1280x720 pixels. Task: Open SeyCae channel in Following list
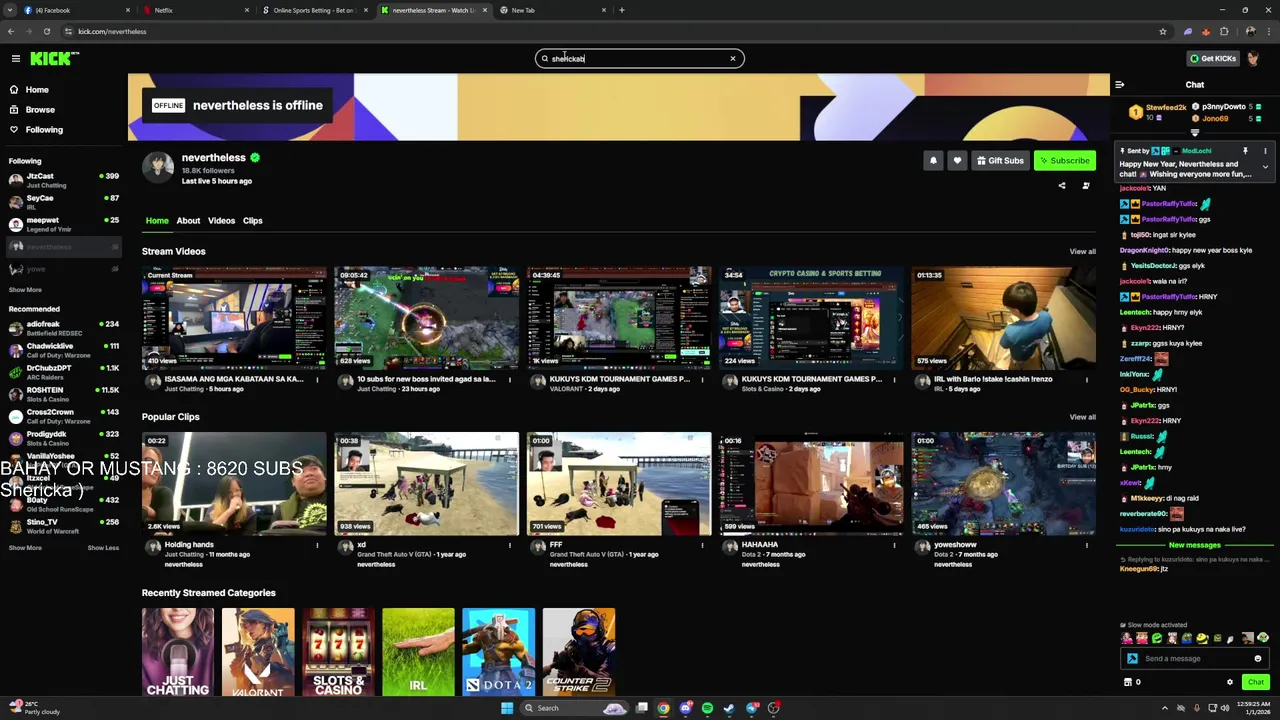64,202
